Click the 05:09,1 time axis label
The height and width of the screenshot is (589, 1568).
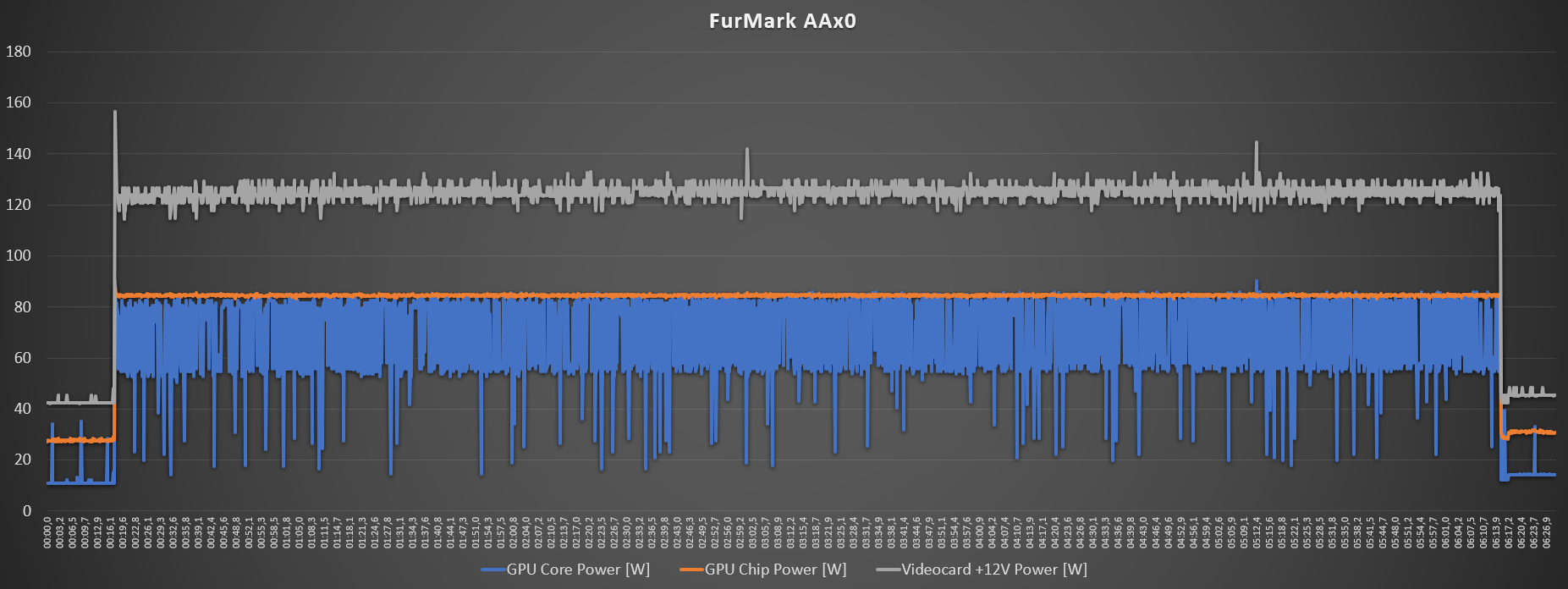point(1244,533)
